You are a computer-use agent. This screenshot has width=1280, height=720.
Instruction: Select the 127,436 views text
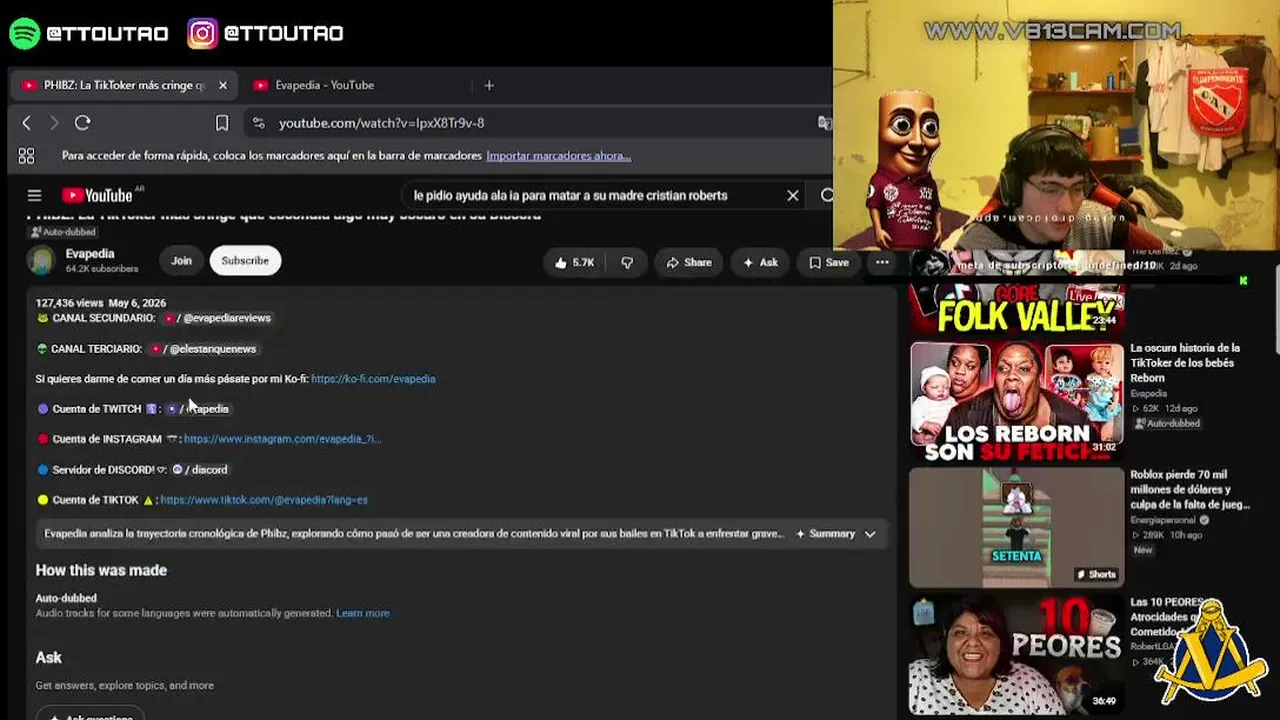coord(69,303)
